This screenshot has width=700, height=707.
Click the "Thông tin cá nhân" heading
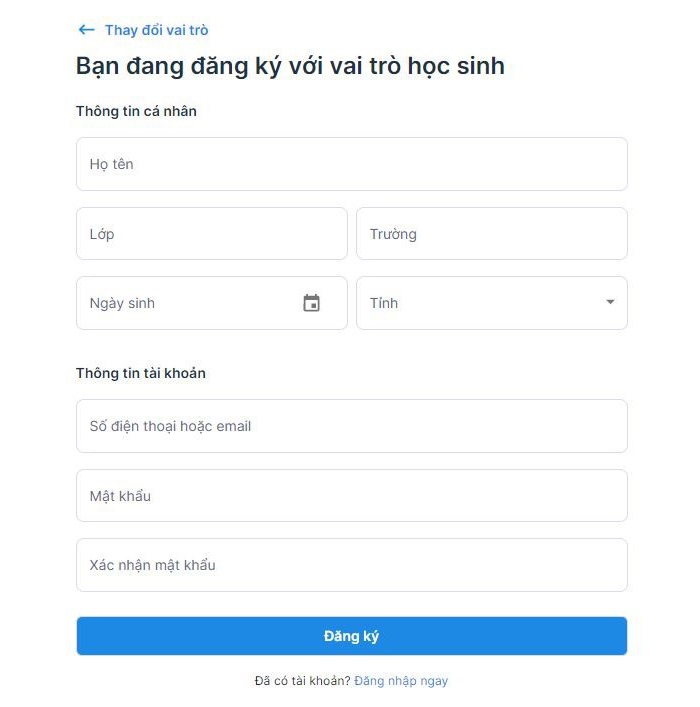pyautogui.click(x=136, y=111)
